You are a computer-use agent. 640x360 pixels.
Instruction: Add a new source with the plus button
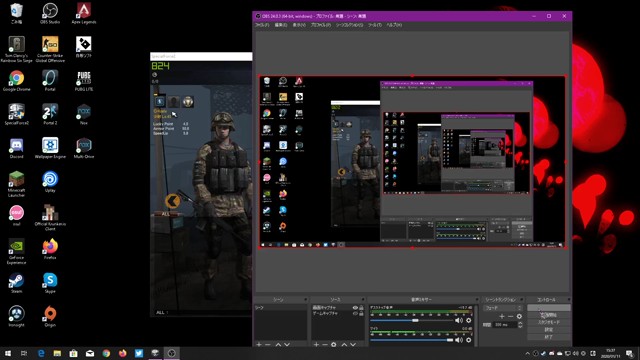(316, 345)
